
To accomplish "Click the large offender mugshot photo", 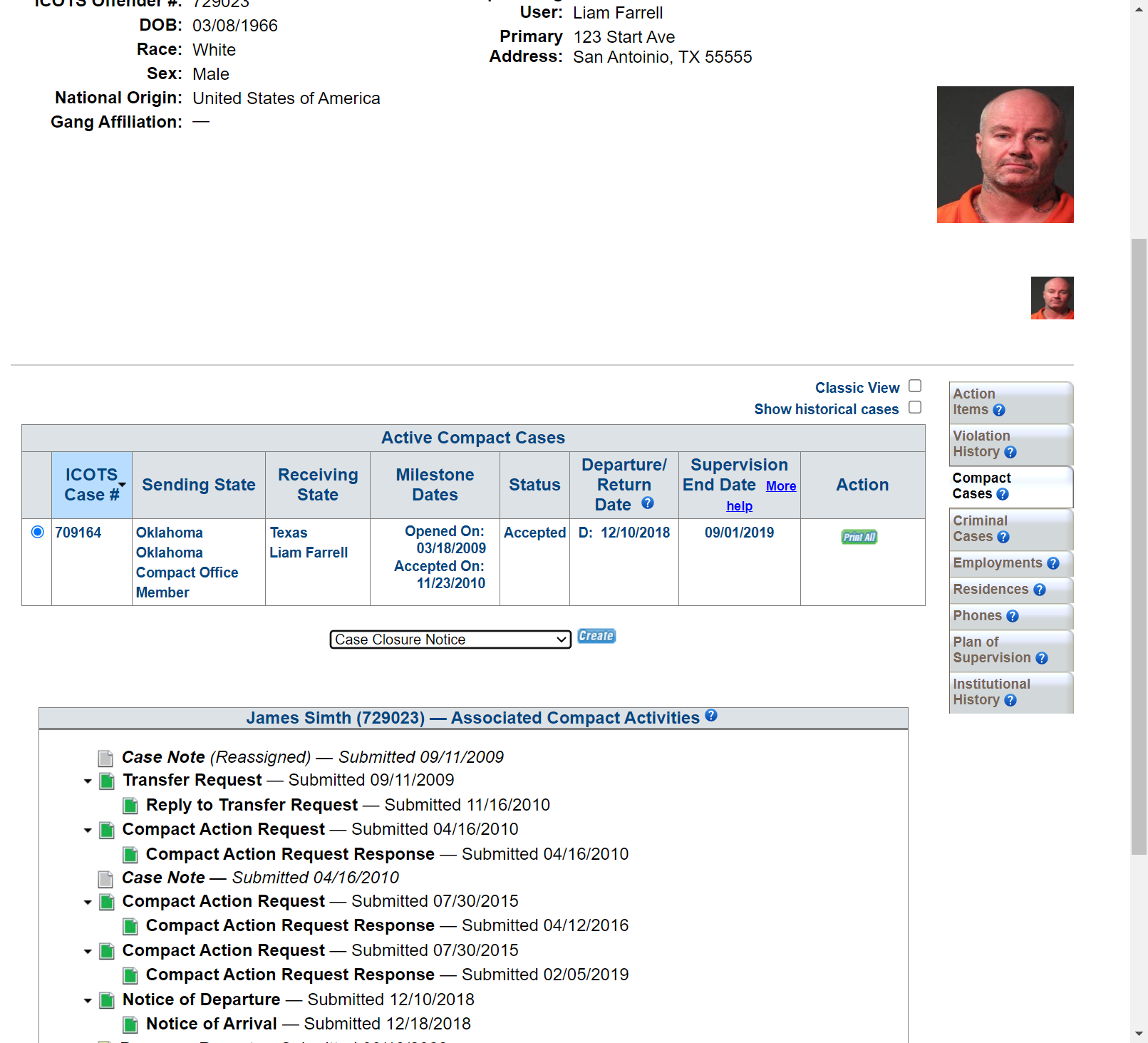I will click(x=1005, y=155).
